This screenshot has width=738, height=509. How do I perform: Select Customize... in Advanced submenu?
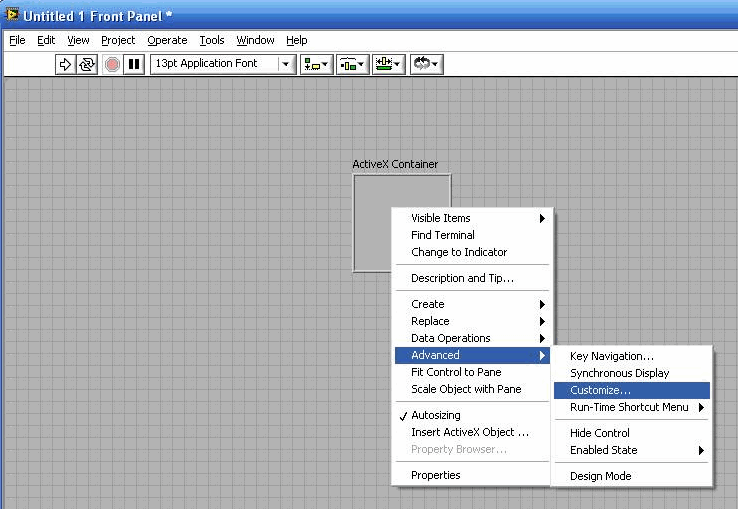pyautogui.click(x=600, y=390)
